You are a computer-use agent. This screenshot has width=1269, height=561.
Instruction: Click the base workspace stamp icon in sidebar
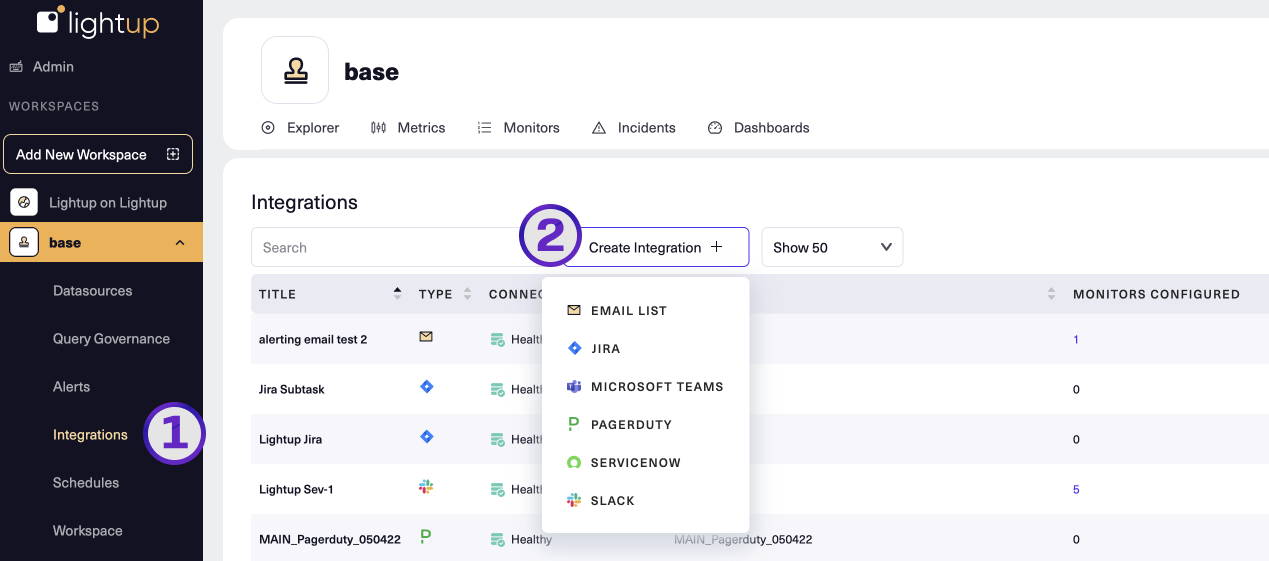tap(24, 242)
